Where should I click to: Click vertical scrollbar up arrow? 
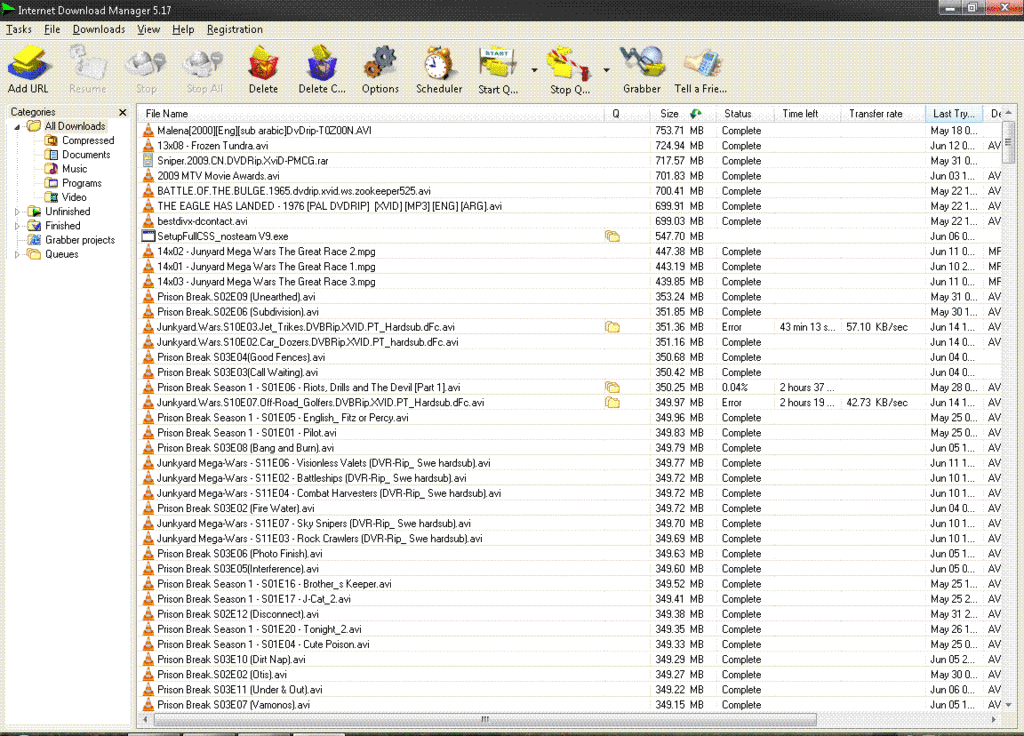pyautogui.click(x=1009, y=113)
